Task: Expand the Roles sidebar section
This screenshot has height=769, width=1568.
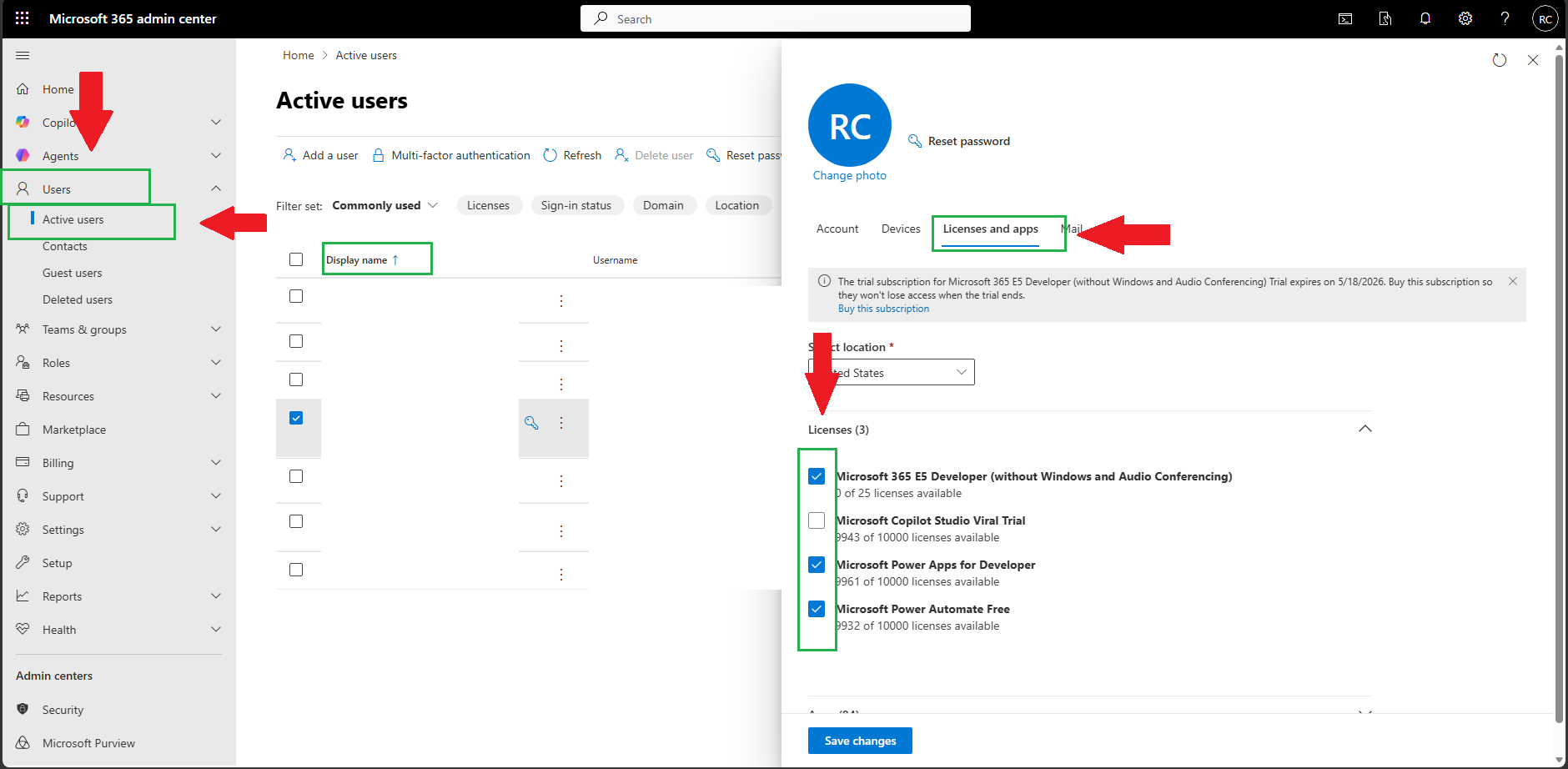Action: point(216,363)
